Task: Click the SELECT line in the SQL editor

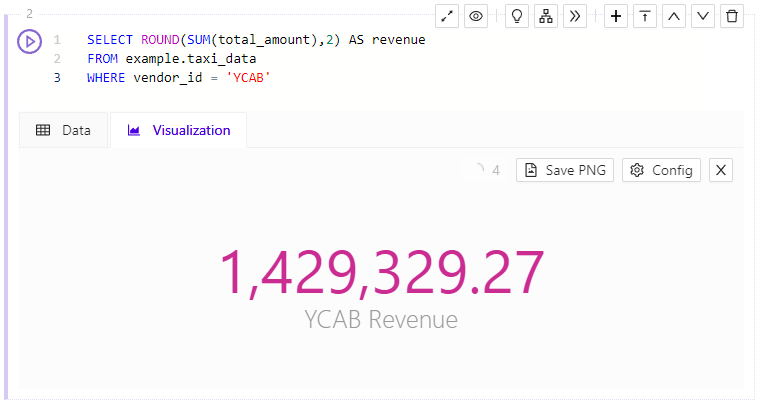Action: coord(256,40)
